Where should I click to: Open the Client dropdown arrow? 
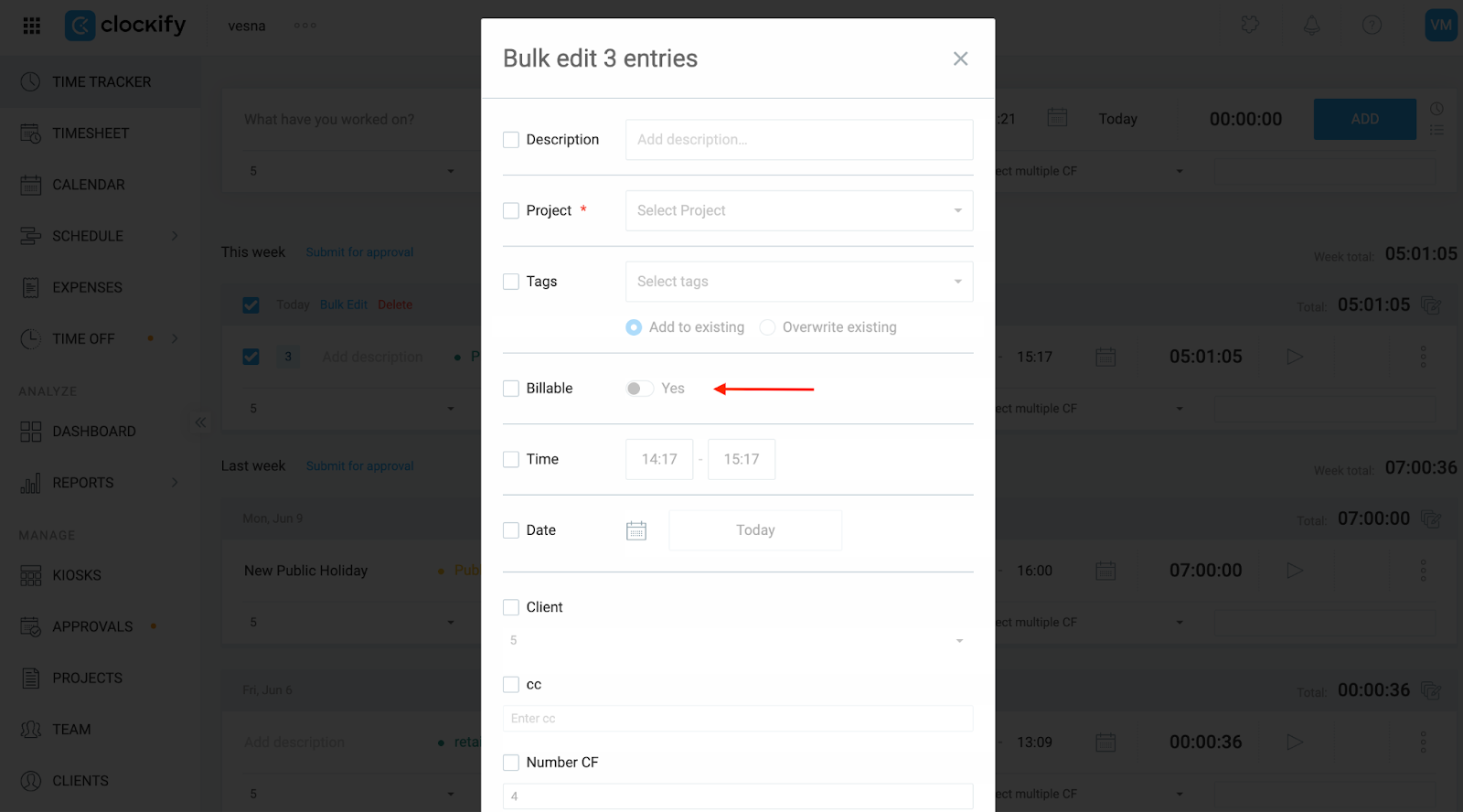[x=959, y=641]
